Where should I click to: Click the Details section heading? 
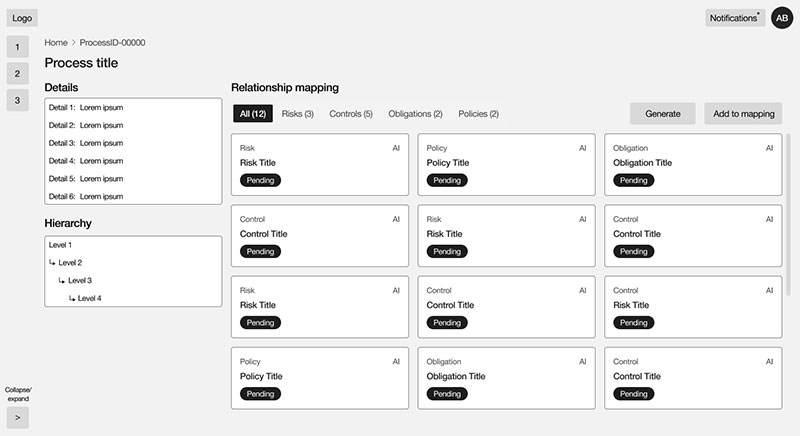coord(61,88)
